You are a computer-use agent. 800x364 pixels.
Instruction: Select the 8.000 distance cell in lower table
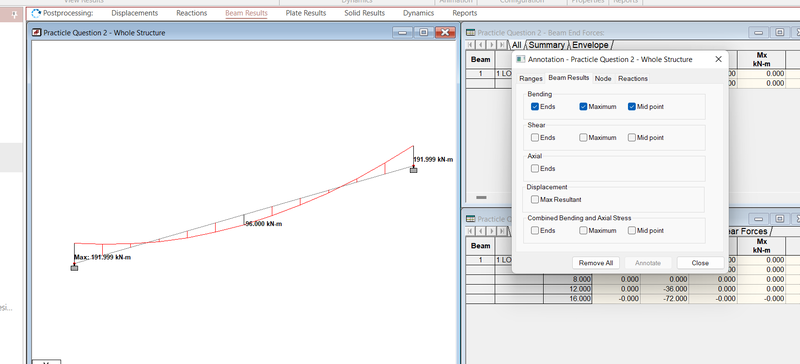coord(568,279)
